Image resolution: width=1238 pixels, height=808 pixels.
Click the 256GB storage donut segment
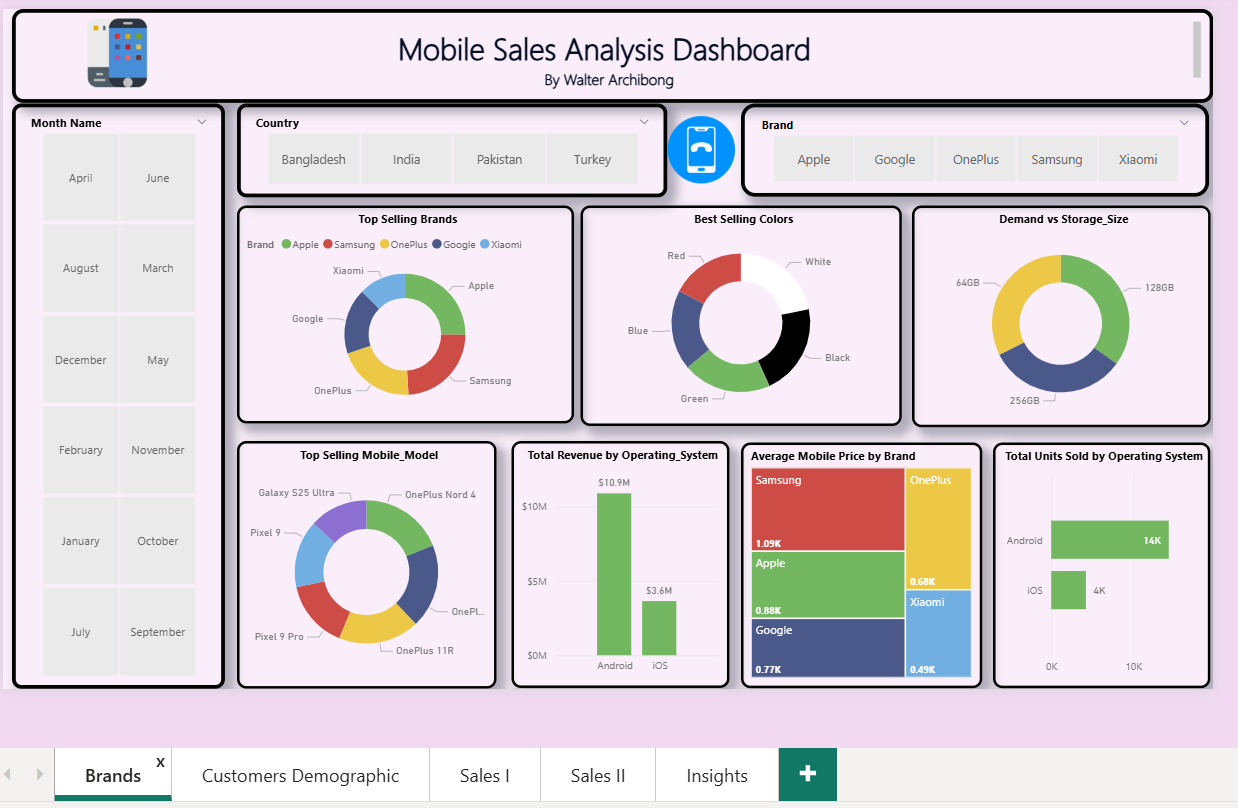[x=1056, y=375]
